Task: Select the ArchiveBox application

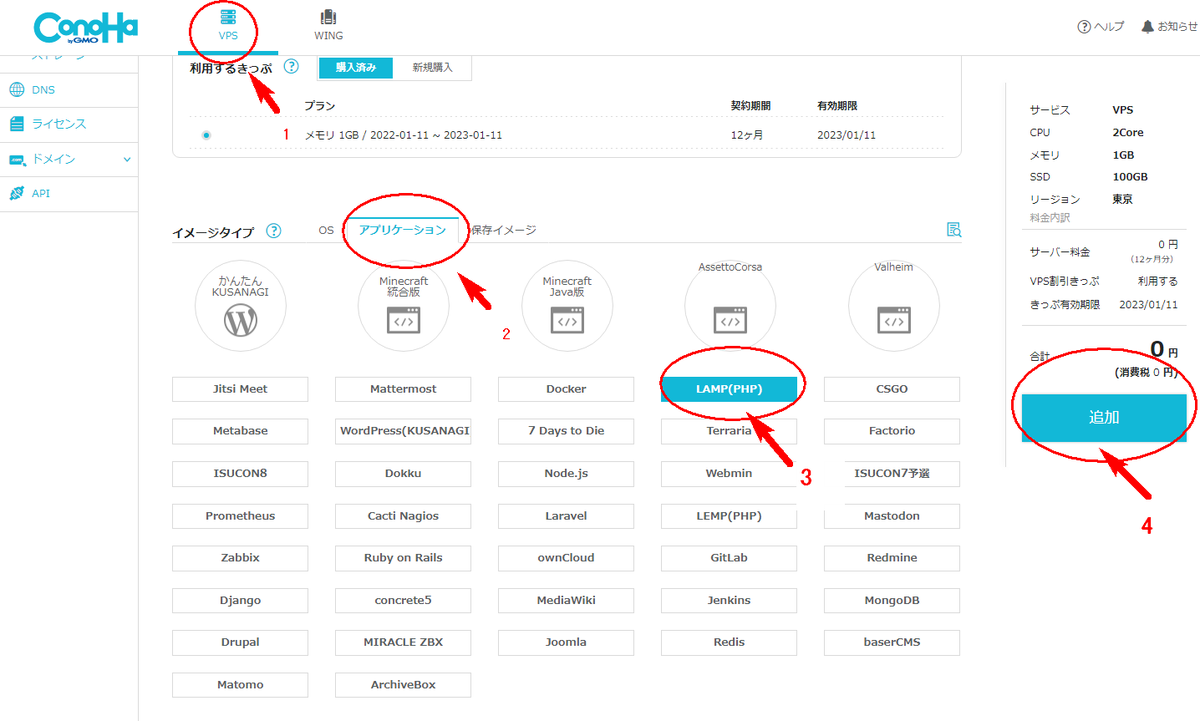Action: [403, 685]
